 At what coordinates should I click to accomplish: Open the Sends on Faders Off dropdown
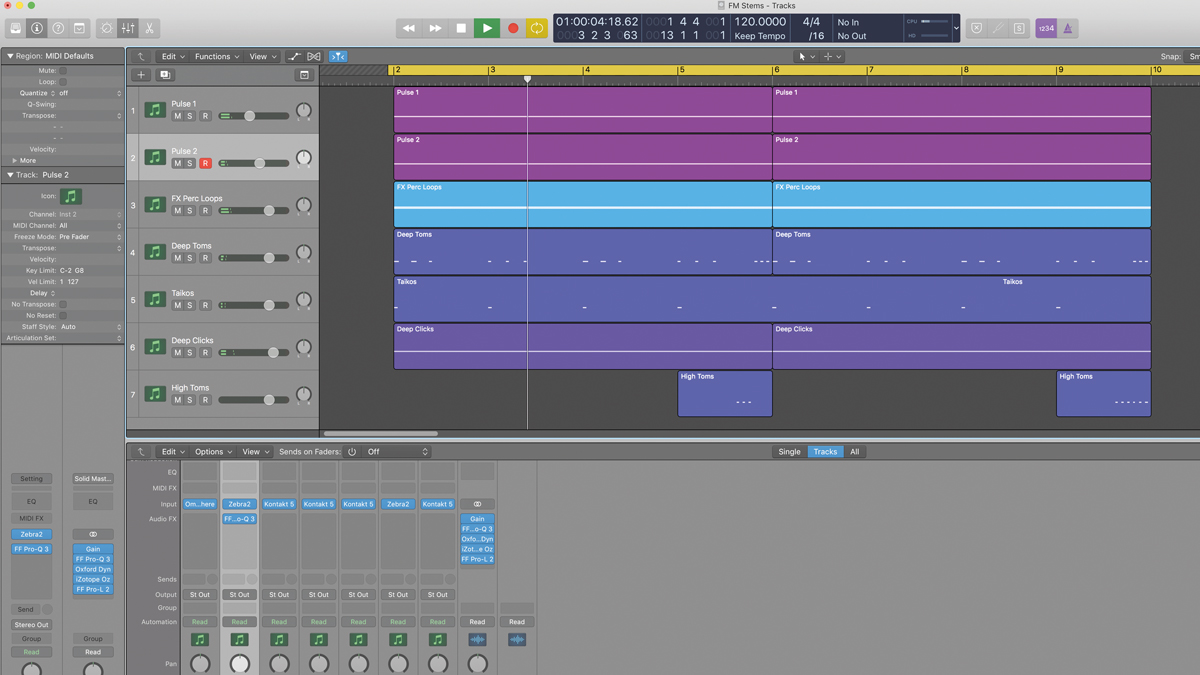[397, 452]
